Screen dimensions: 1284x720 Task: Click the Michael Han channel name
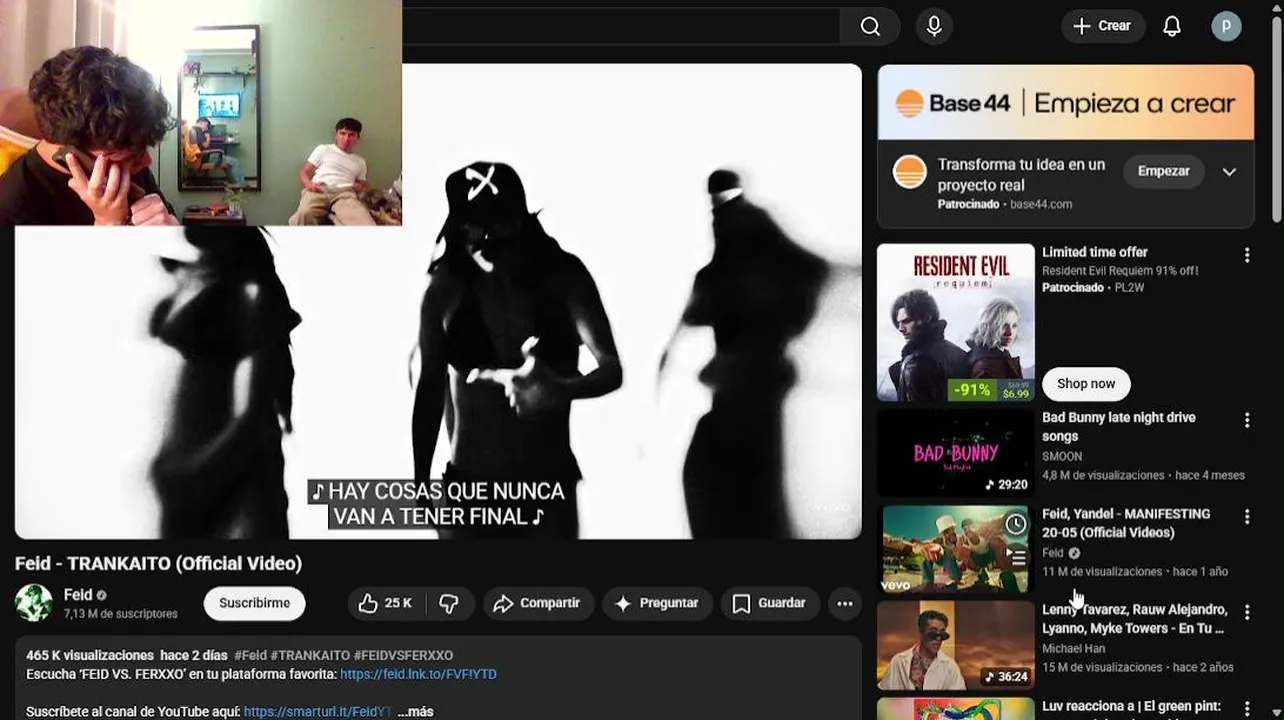[x=1073, y=648]
